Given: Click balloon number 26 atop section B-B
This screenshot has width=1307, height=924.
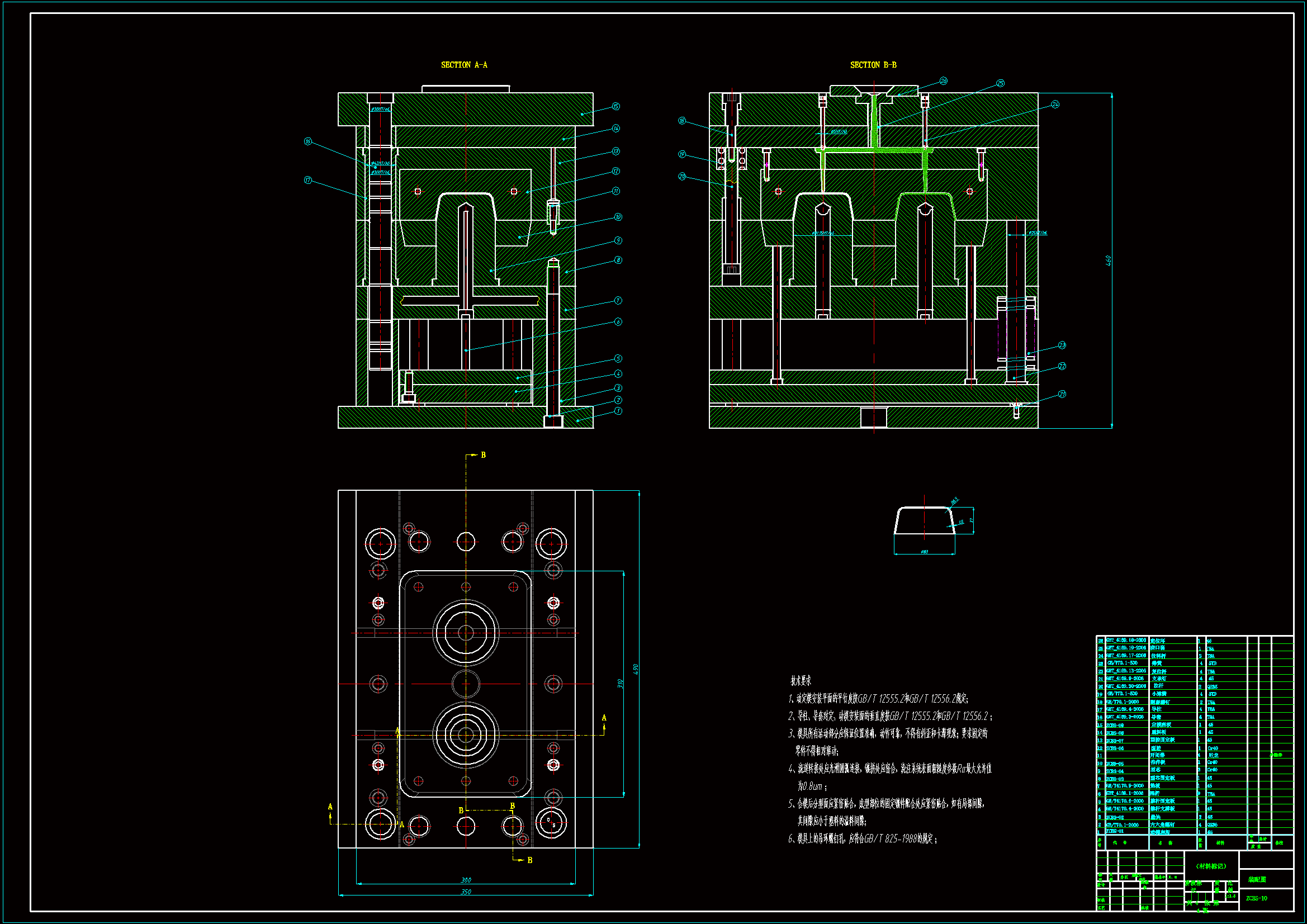Looking at the screenshot, I should pyautogui.click(x=943, y=81).
